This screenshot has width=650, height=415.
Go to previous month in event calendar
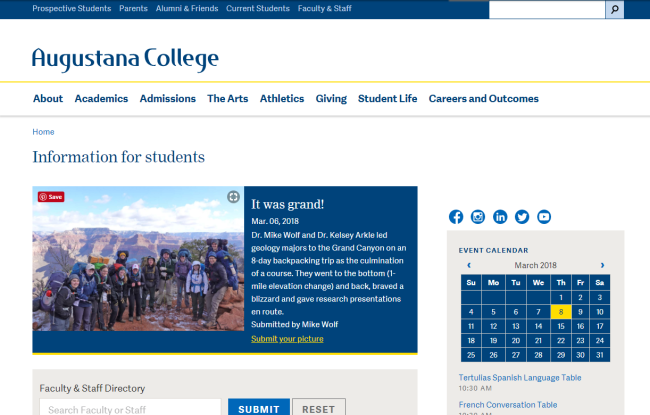tap(469, 265)
